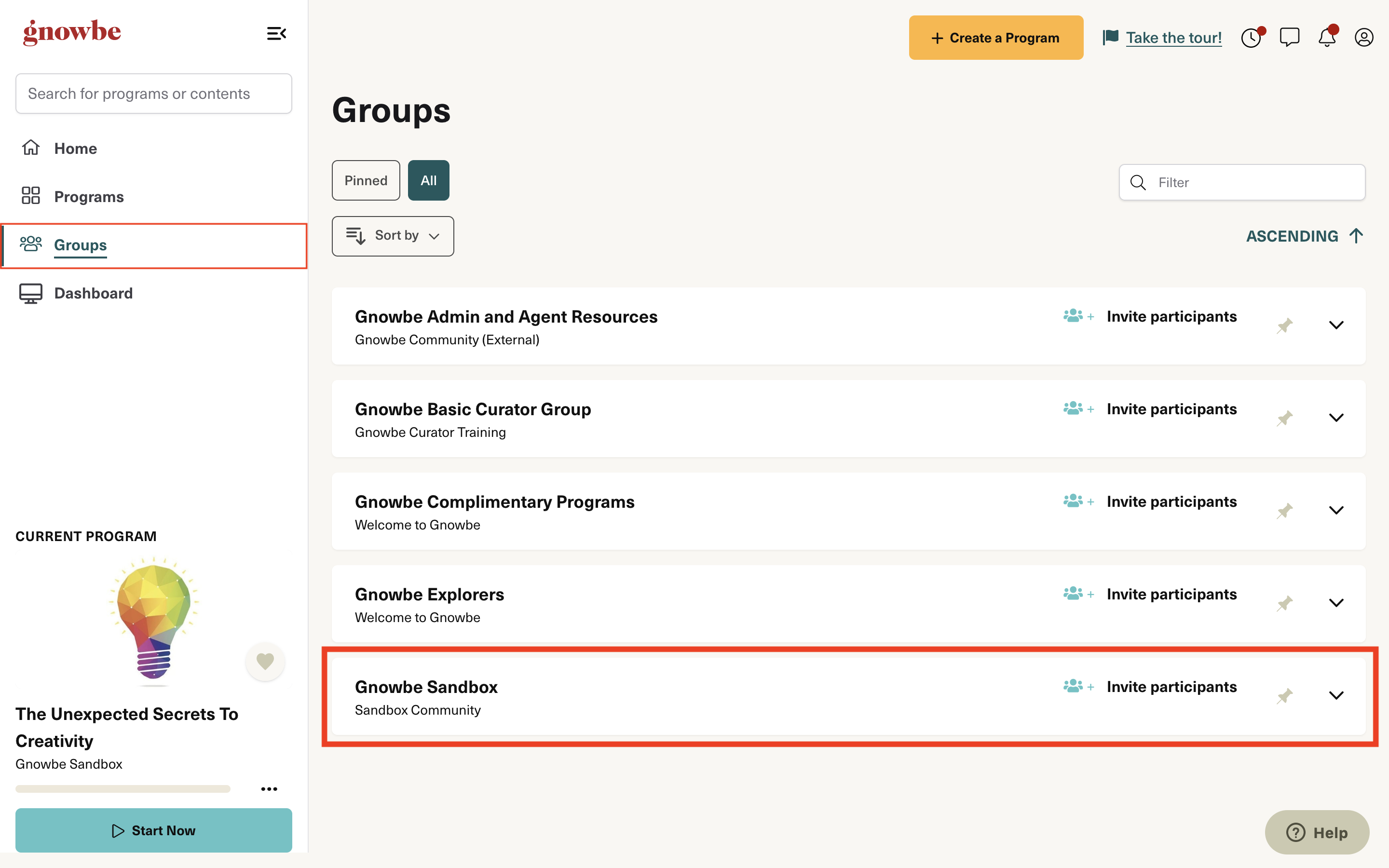Click "The Unexpected Secrets To Creativity" title
Viewport: 1389px width, 868px height.
click(x=127, y=727)
